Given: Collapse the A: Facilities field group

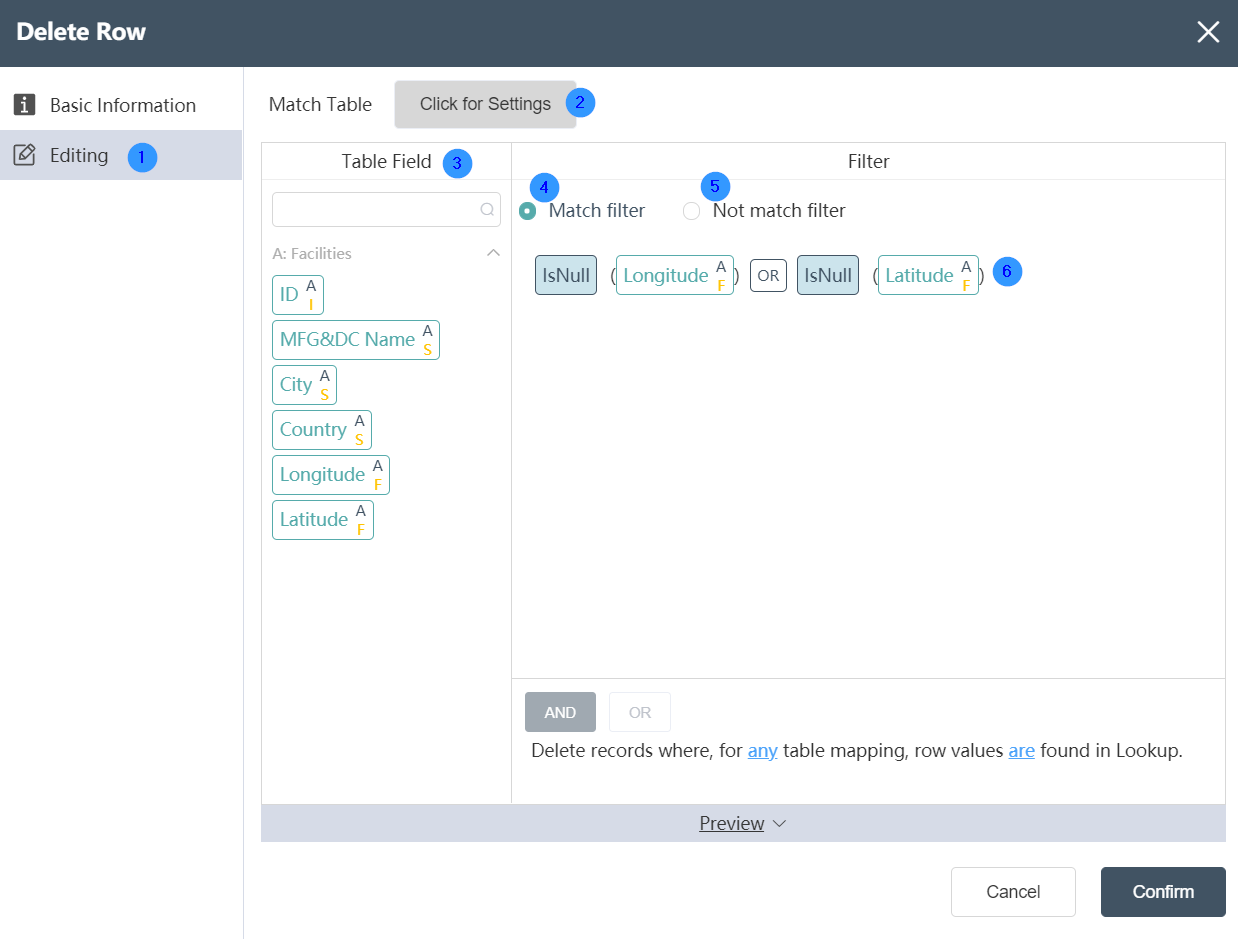Looking at the screenshot, I should (493, 253).
